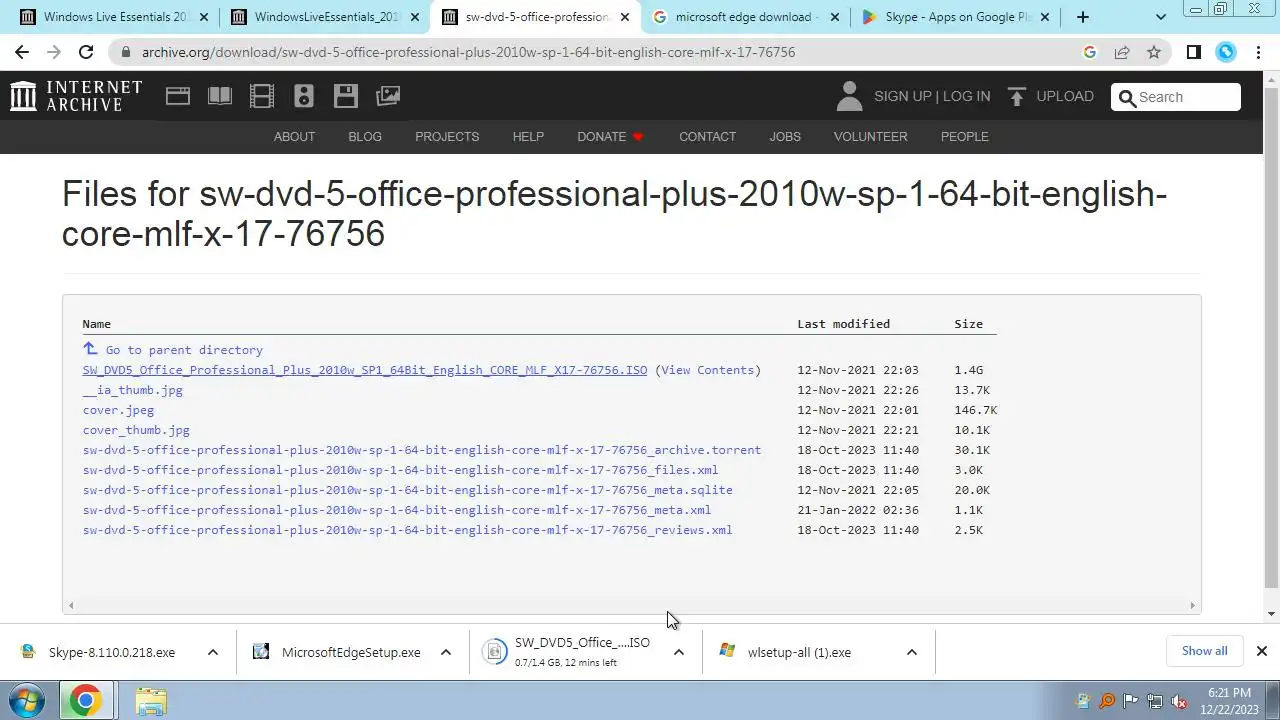Open the BLOG menu item
Viewport: 1280px width, 720px height.
tap(365, 137)
